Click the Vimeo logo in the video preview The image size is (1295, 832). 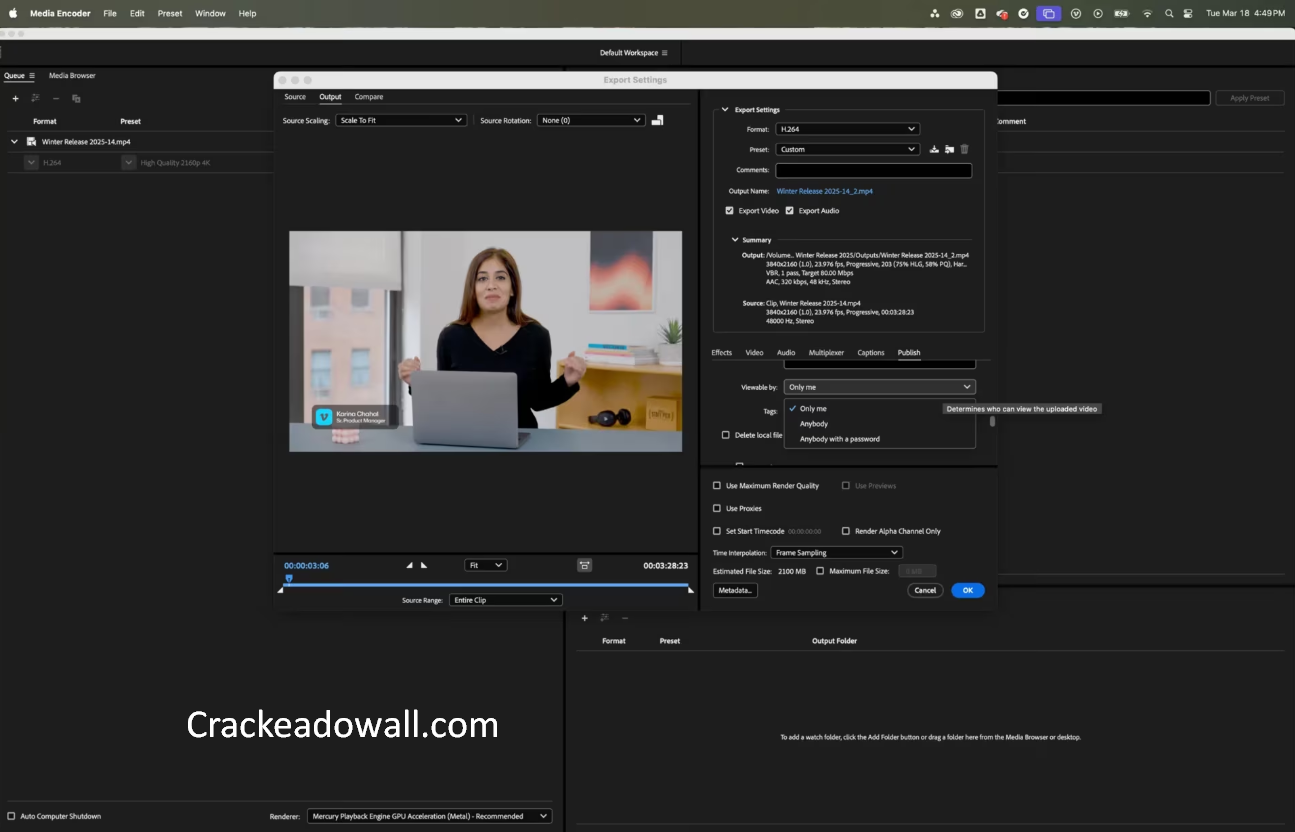[x=324, y=416]
